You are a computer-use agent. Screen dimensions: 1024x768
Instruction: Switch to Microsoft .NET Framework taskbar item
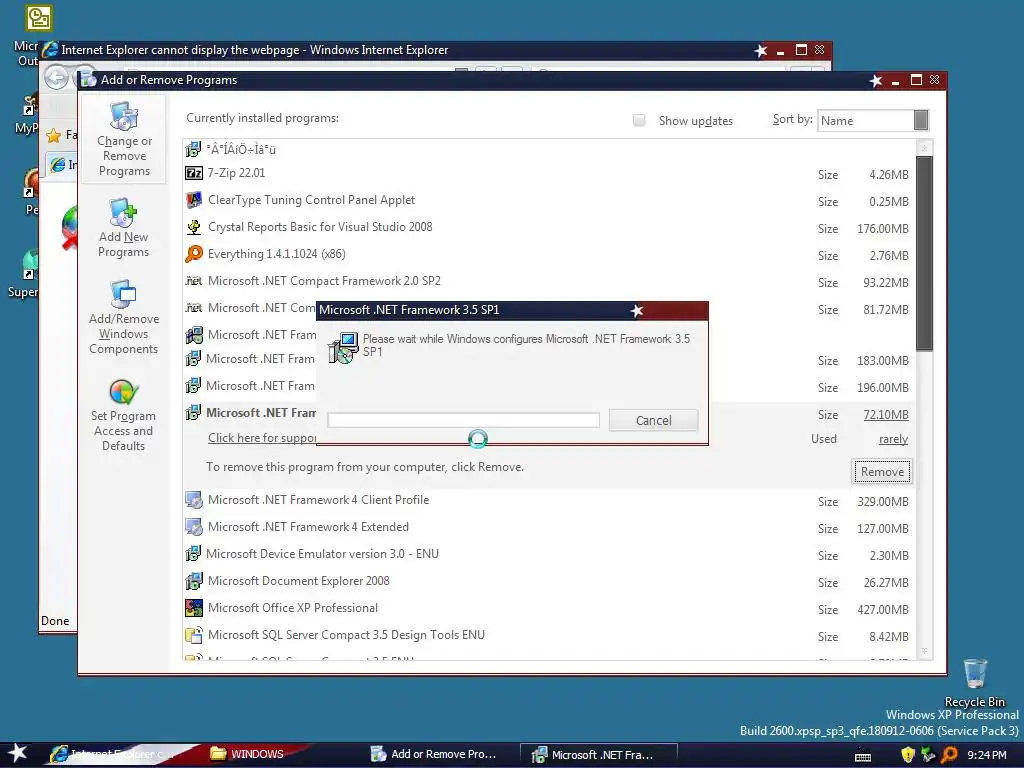[x=598, y=754]
